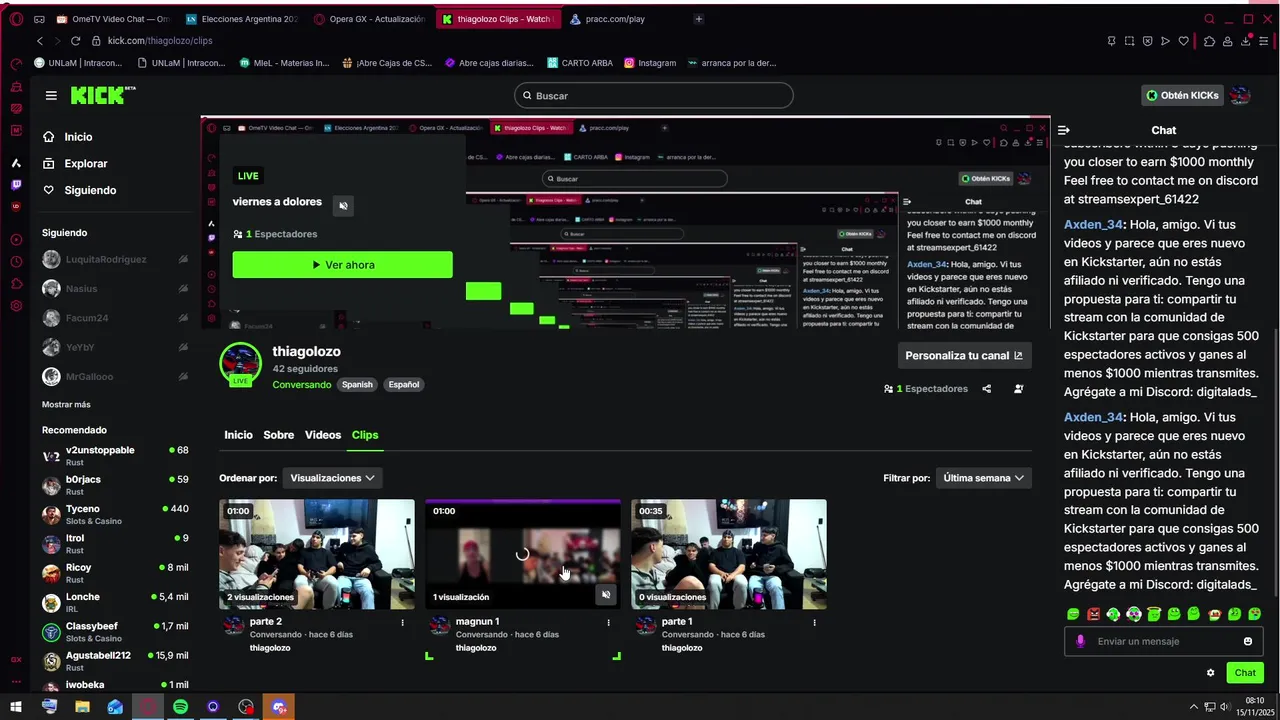Switch to Elecciones Argentina browser tab
The width and height of the screenshot is (1280, 720).
click(242, 19)
